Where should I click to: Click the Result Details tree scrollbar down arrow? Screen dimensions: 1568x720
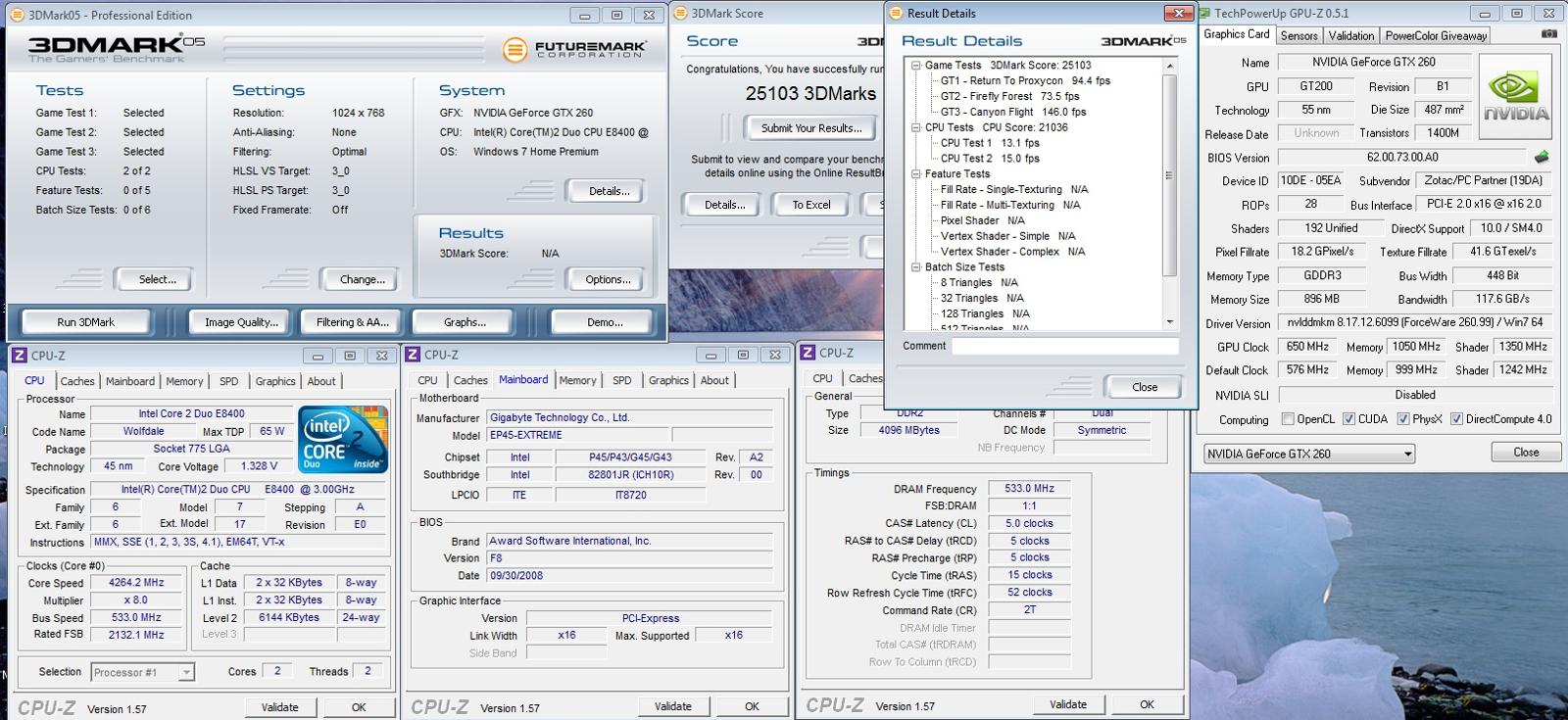pyautogui.click(x=1169, y=322)
